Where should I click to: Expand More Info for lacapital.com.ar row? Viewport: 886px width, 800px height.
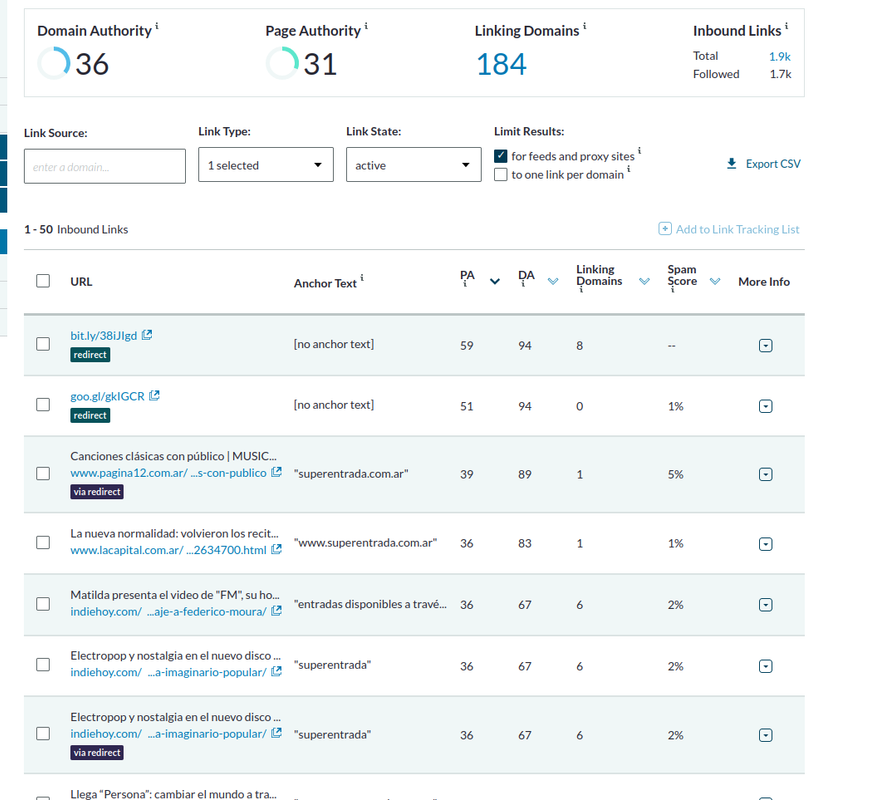pos(766,544)
